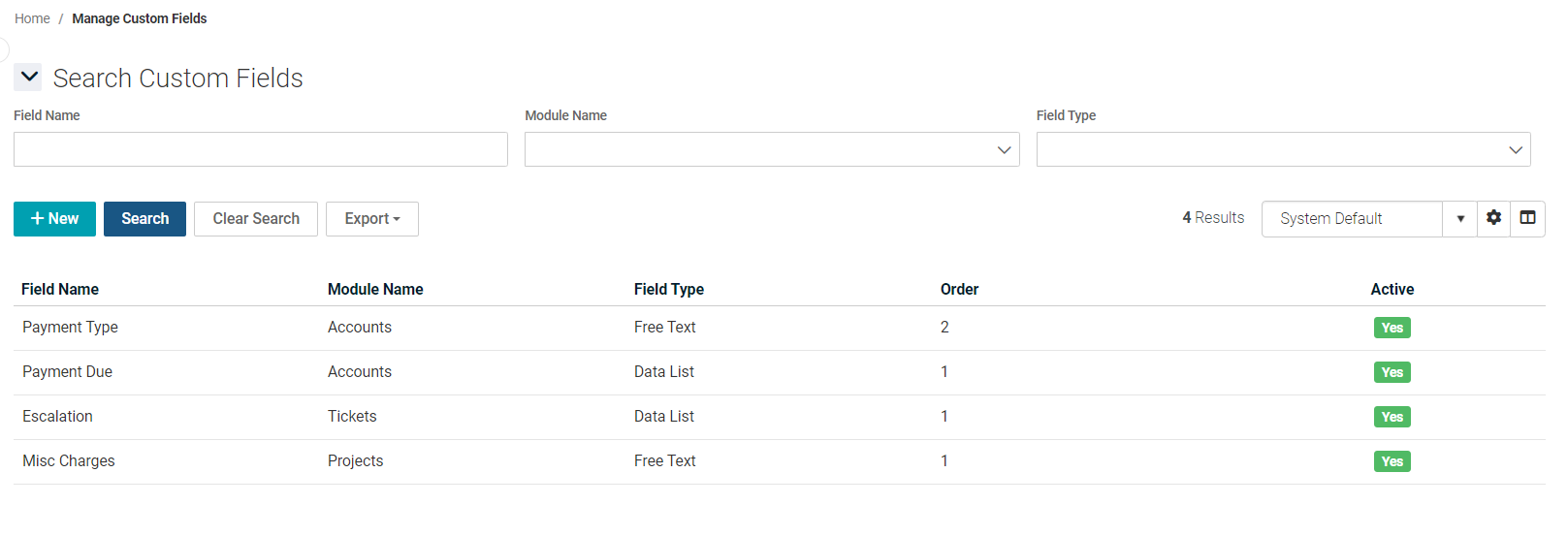The image size is (1568, 536).
Task: Click the Export dropdown button
Action: coord(371,219)
